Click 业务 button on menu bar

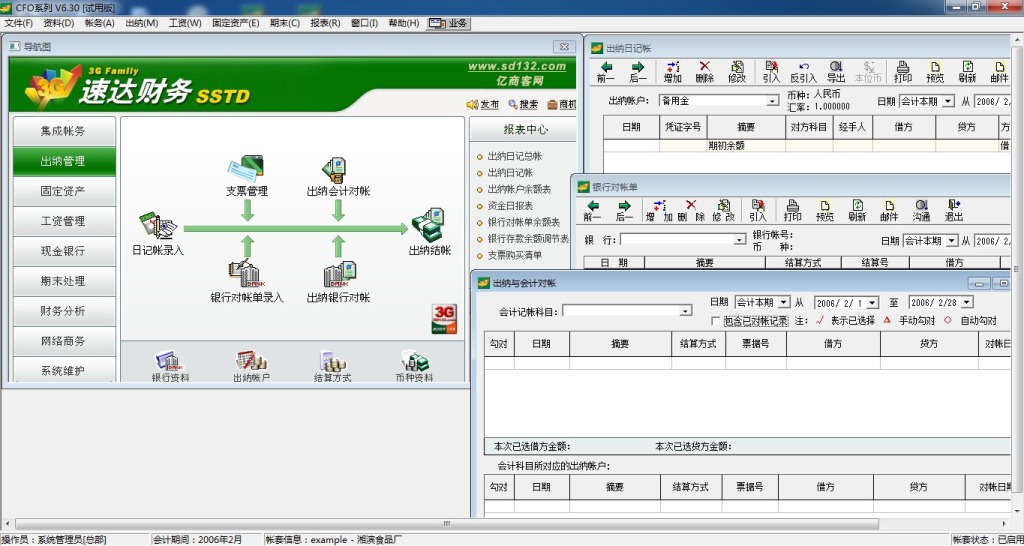449,23
